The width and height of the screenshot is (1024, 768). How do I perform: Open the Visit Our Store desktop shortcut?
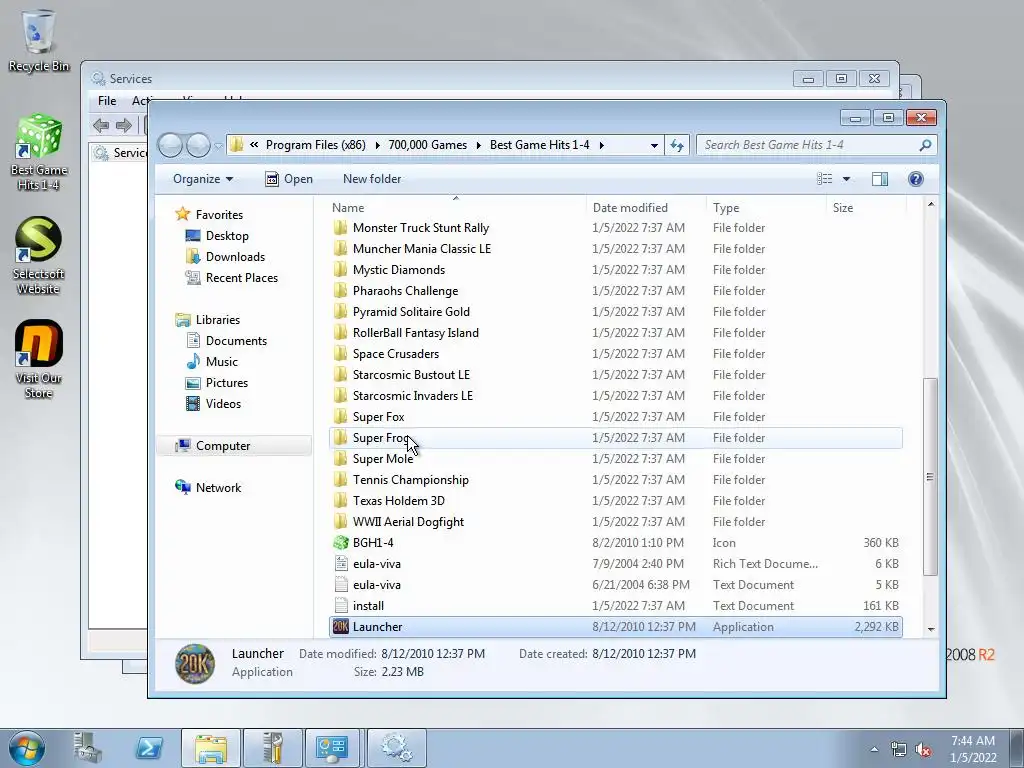(39, 359)
